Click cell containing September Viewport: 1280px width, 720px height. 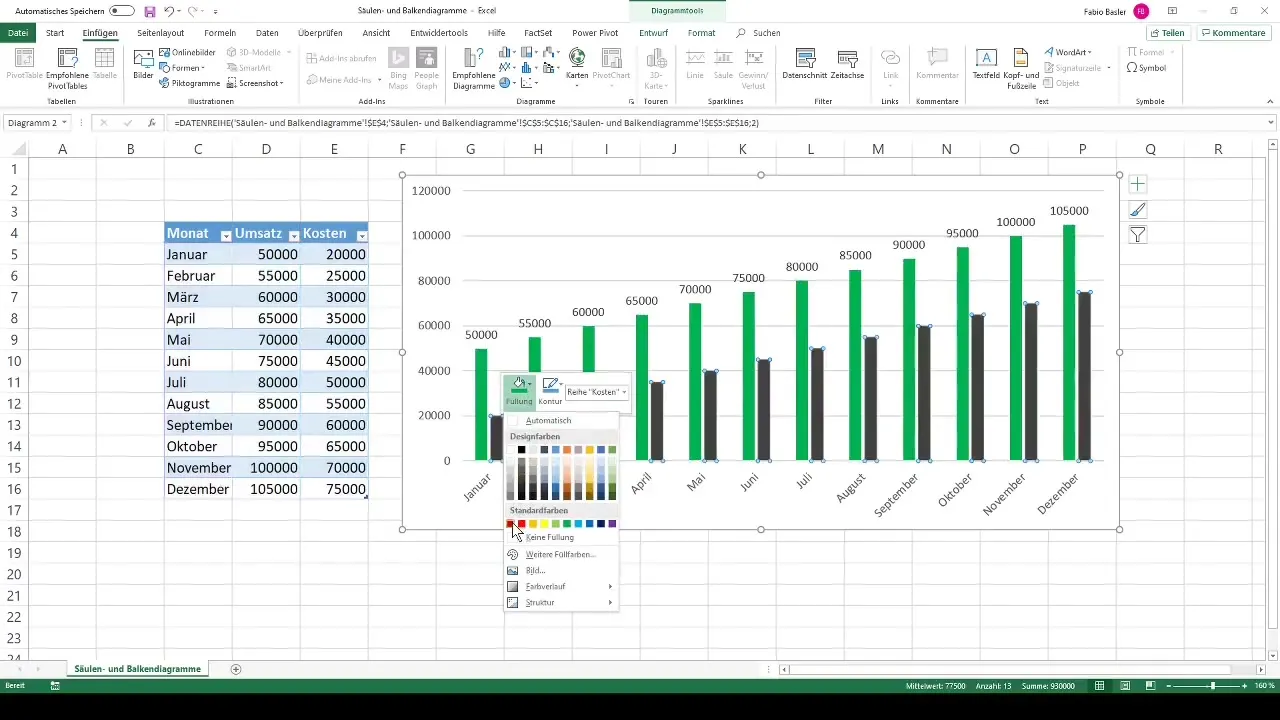click(199, 425)
